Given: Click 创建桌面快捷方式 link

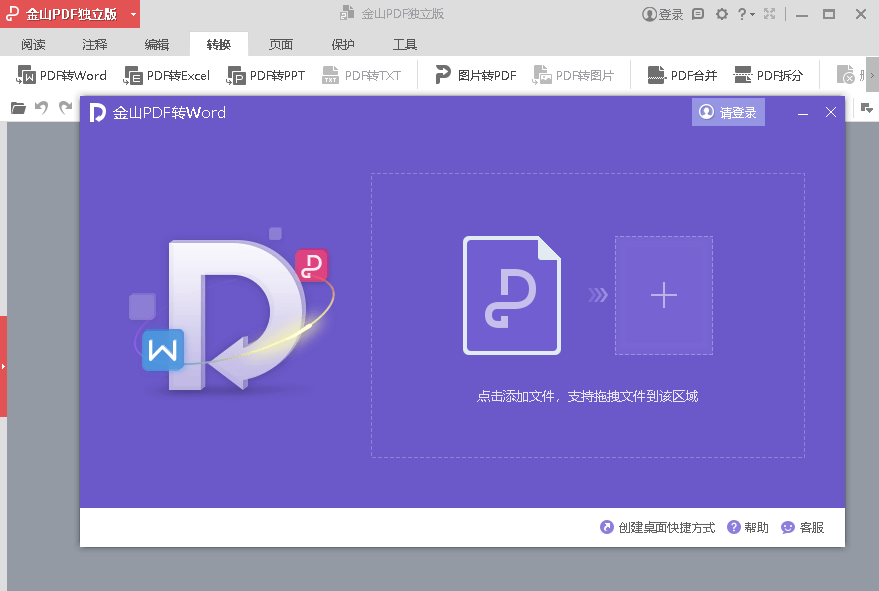Looking at the screenshot, I should 658,527.
